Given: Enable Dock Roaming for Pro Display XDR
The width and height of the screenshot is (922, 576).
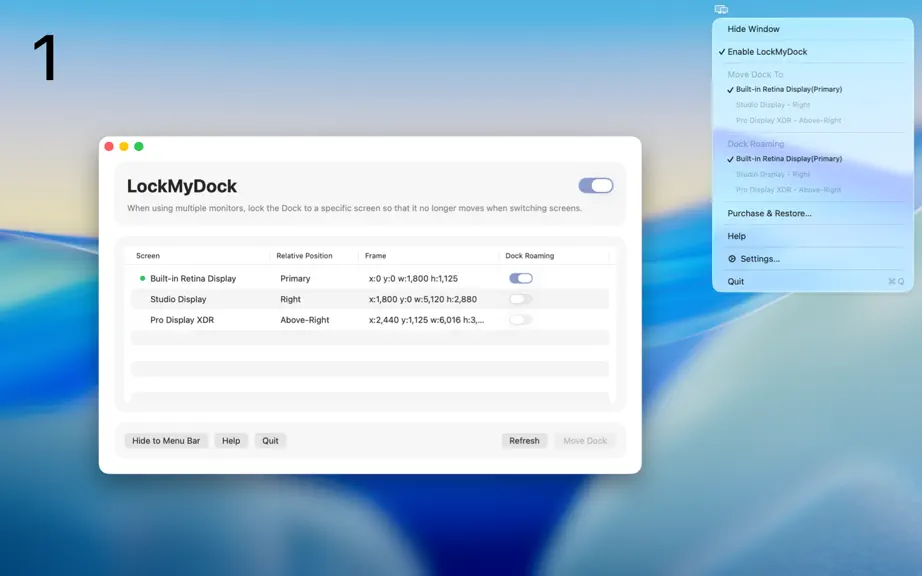Looking at the screenshot, I should (521, 320).
